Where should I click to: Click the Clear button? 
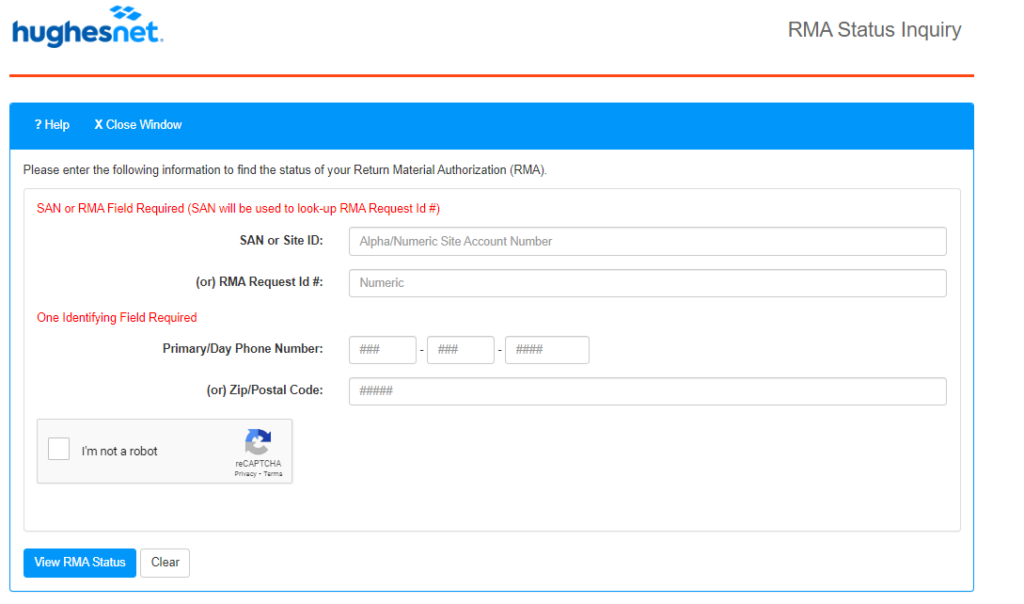tap(164, 562)
